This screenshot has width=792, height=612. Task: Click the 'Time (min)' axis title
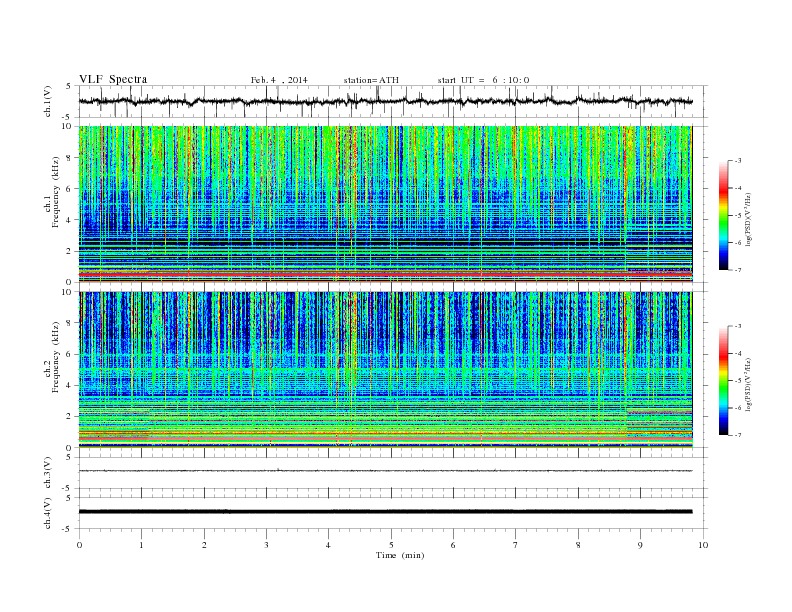400,555
